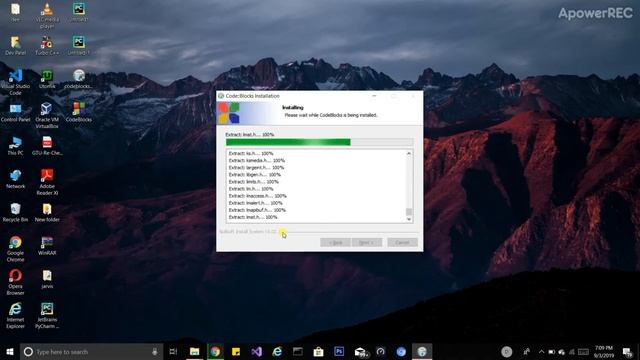Viewport: 640px width, 360px height.
Task: Select the uTorrent desktop icon
Action: click(x=47, y=79)
